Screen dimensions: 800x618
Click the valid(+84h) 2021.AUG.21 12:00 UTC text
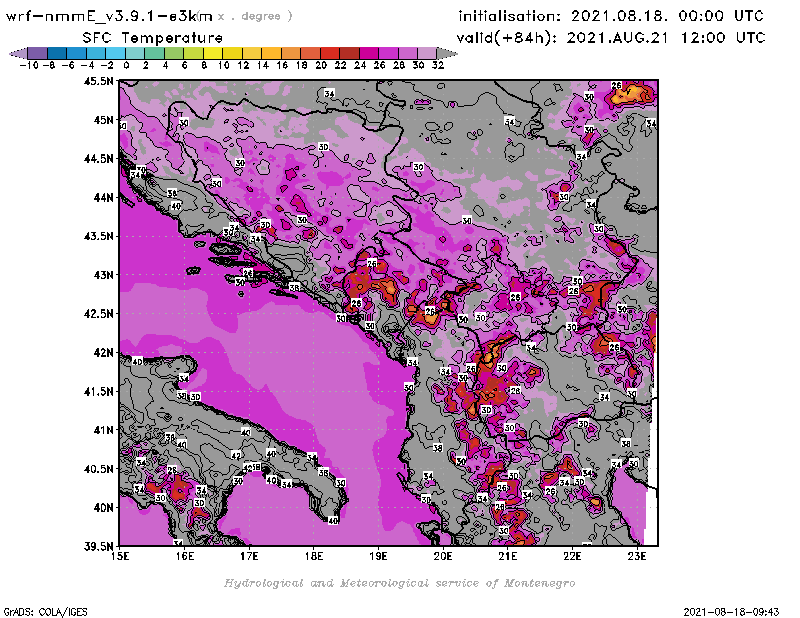[611, 37]
